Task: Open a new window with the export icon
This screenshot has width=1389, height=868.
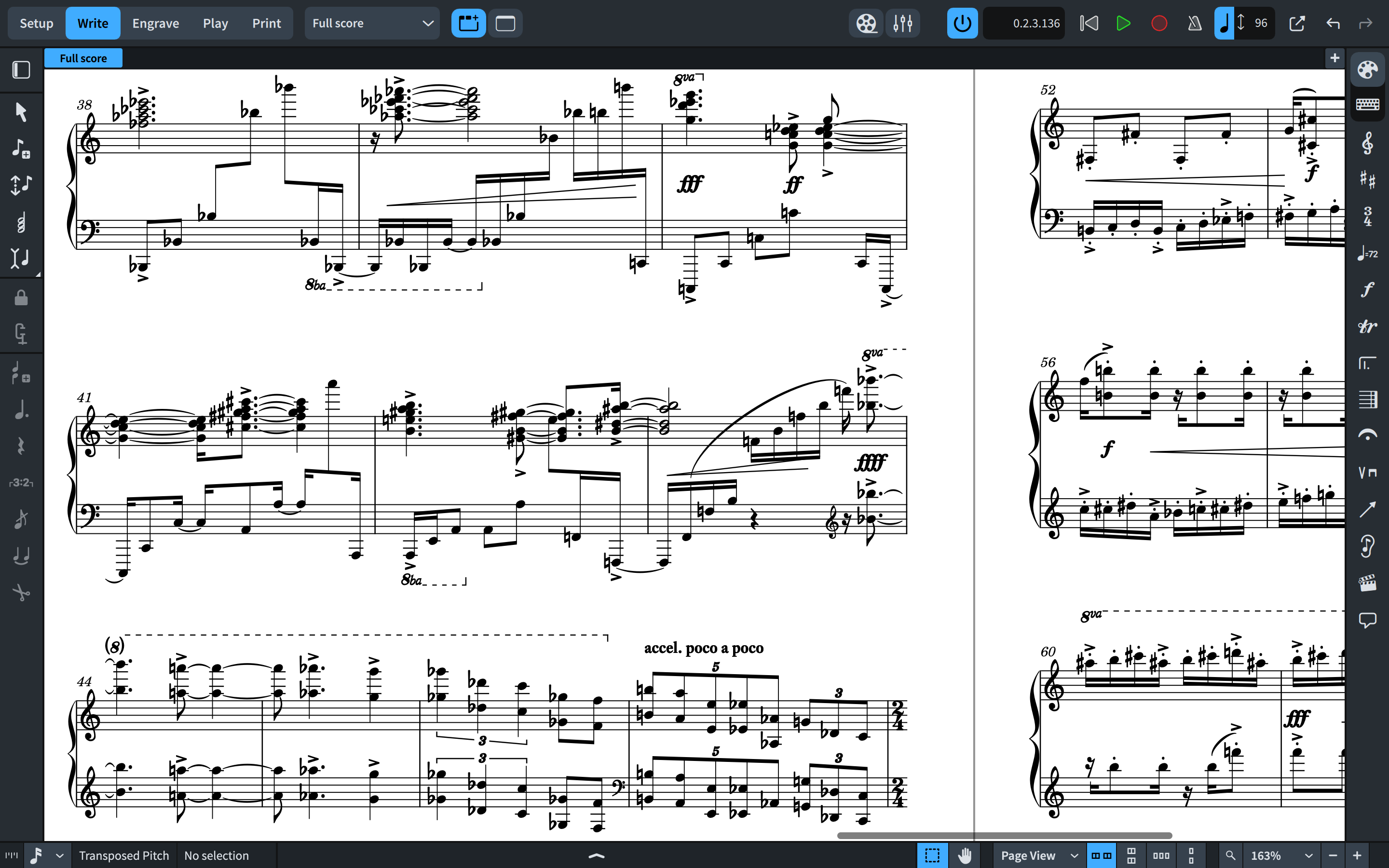Action: pyautogui.click(x=1296, y=24)
